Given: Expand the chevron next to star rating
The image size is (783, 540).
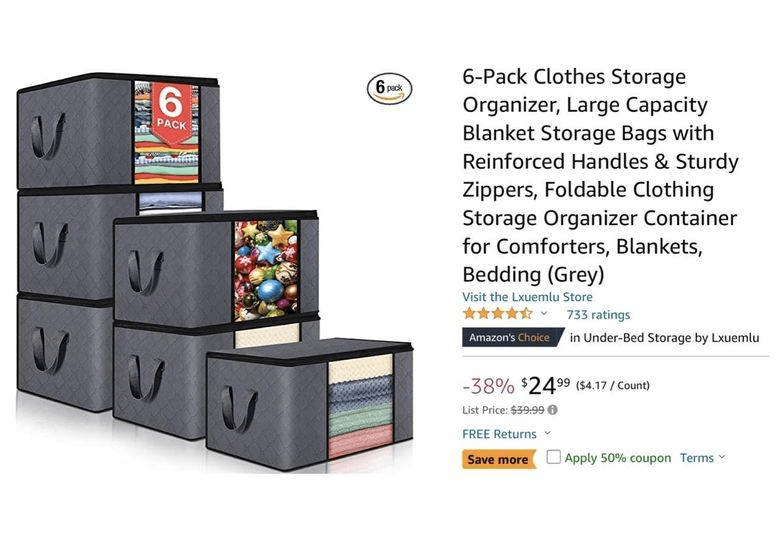Looking at the screenshot, I should click(544, 314).
